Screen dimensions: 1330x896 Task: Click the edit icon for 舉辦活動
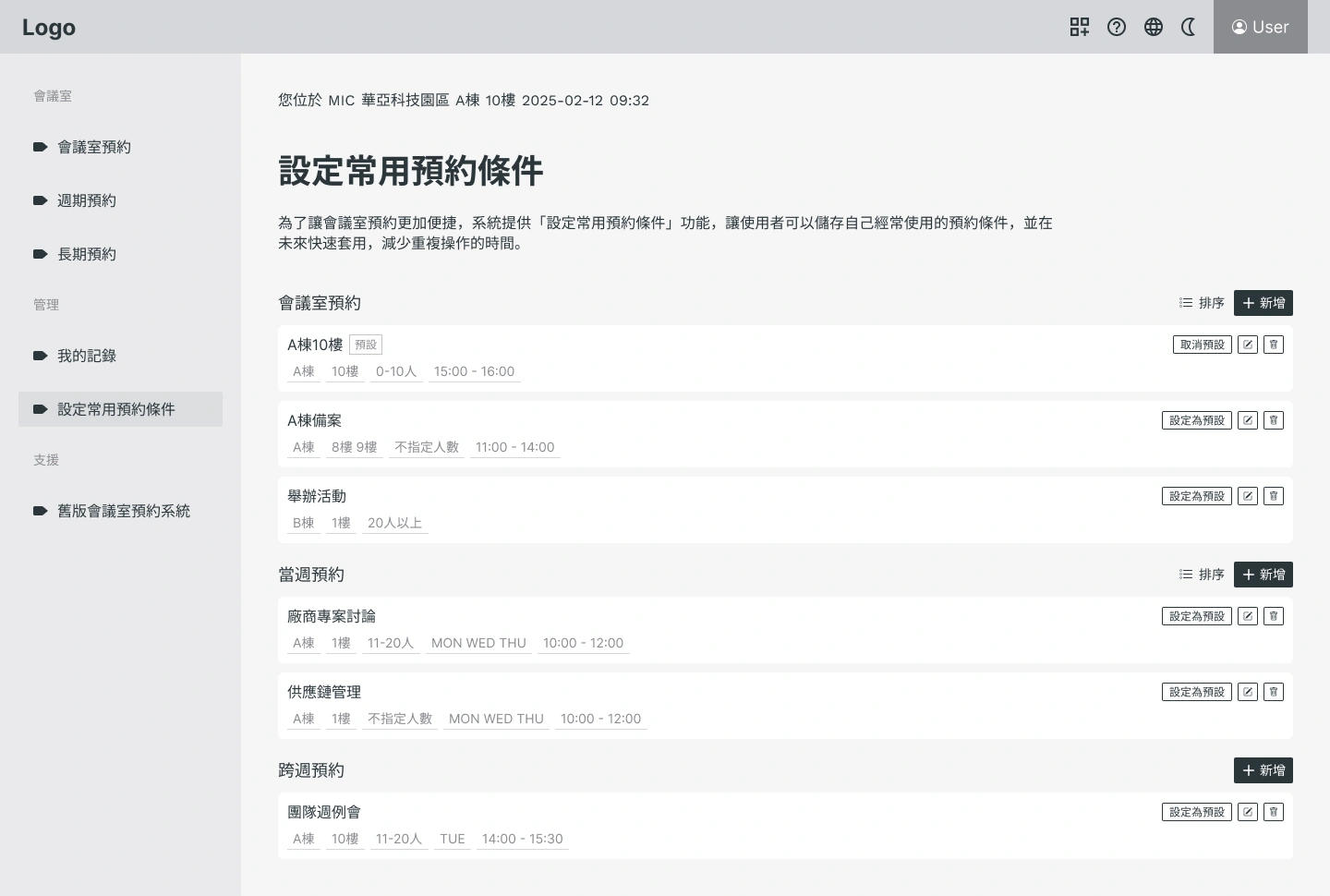[1248, 496]
